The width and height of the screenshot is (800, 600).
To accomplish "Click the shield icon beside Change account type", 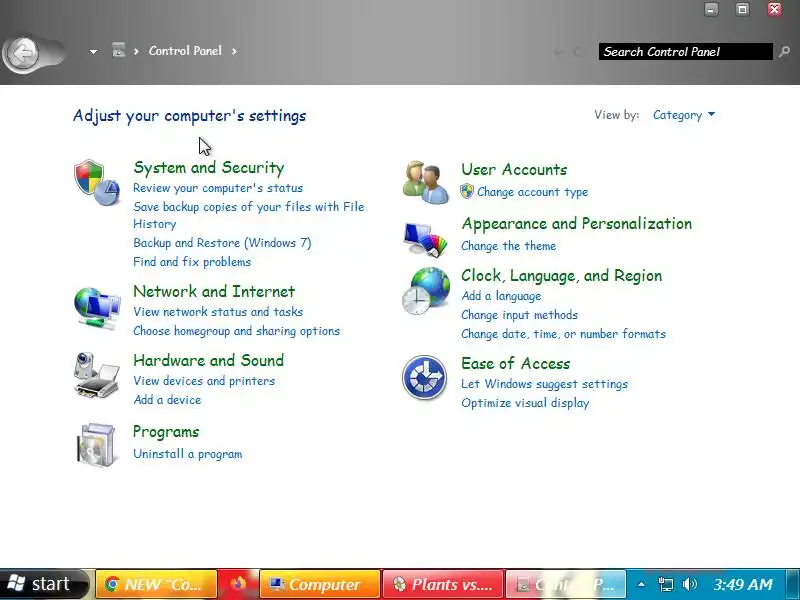I will point(467,191).
